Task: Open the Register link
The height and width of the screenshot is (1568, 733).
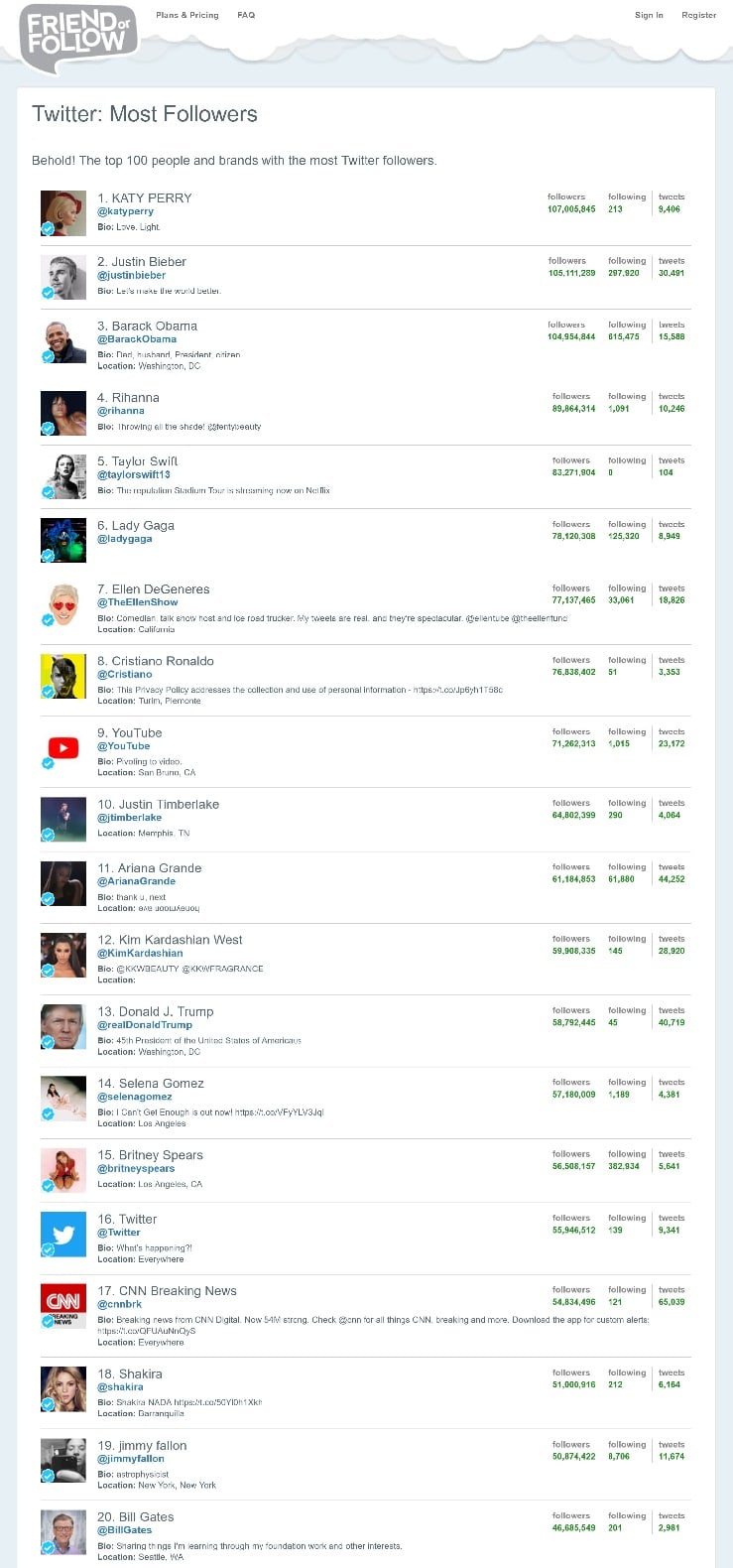Action: point(698,15)
